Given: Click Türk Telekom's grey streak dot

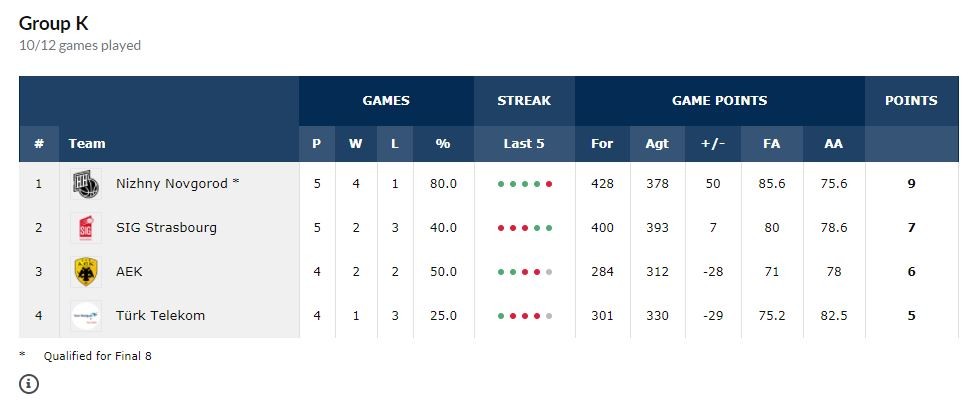Looking at the screenshot, I should tap(549, 316).
